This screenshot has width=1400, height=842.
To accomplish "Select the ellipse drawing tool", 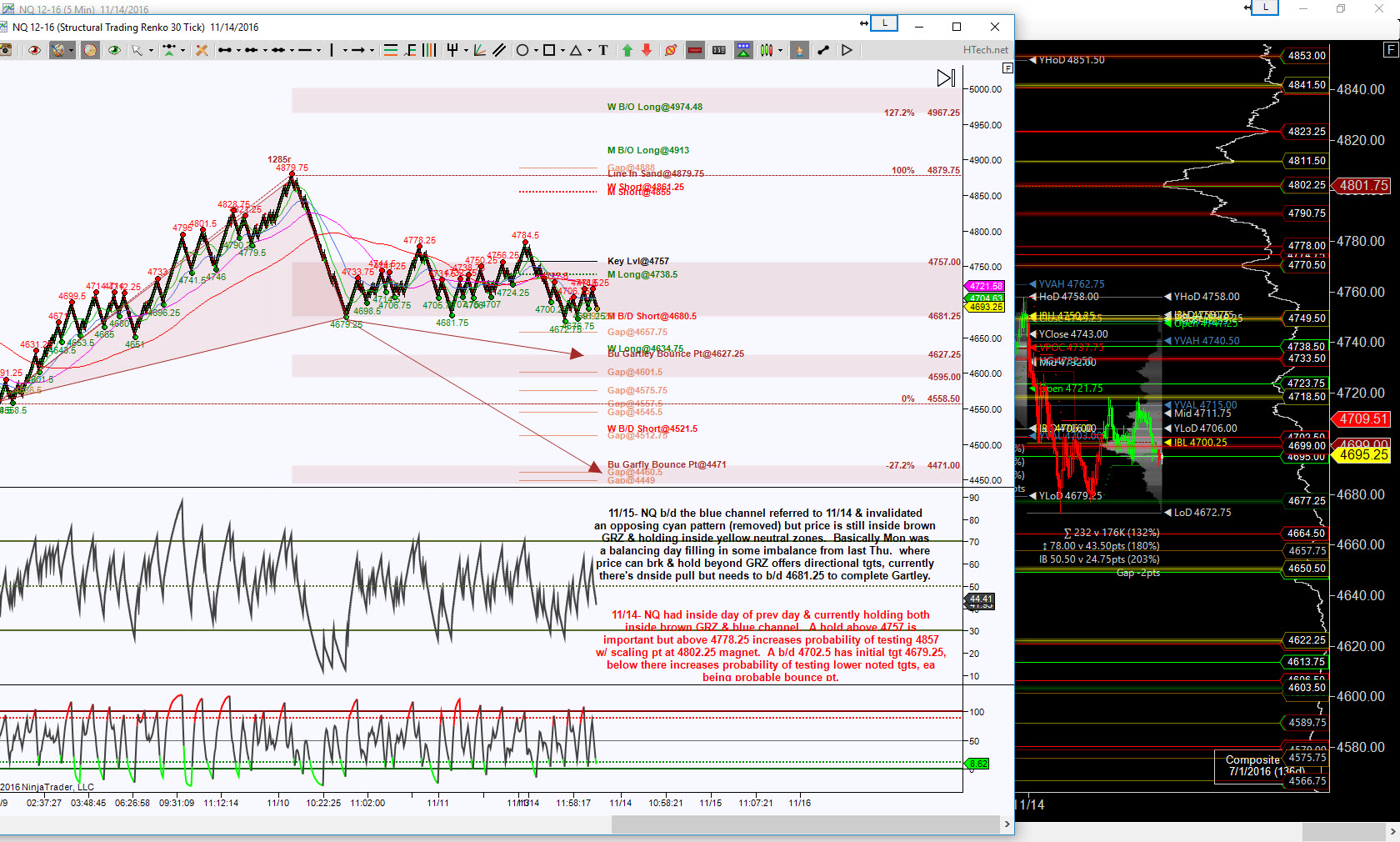I will [x=522, y=51].
